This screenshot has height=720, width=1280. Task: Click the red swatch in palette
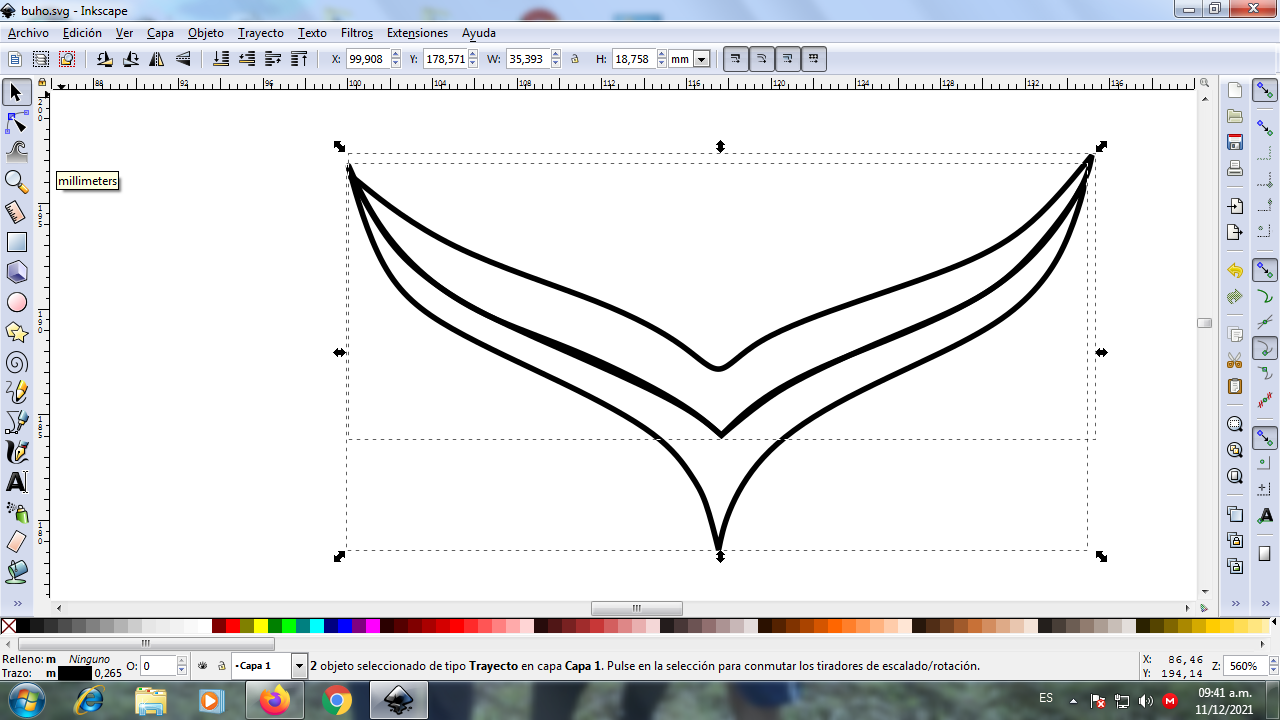[233, 626]
